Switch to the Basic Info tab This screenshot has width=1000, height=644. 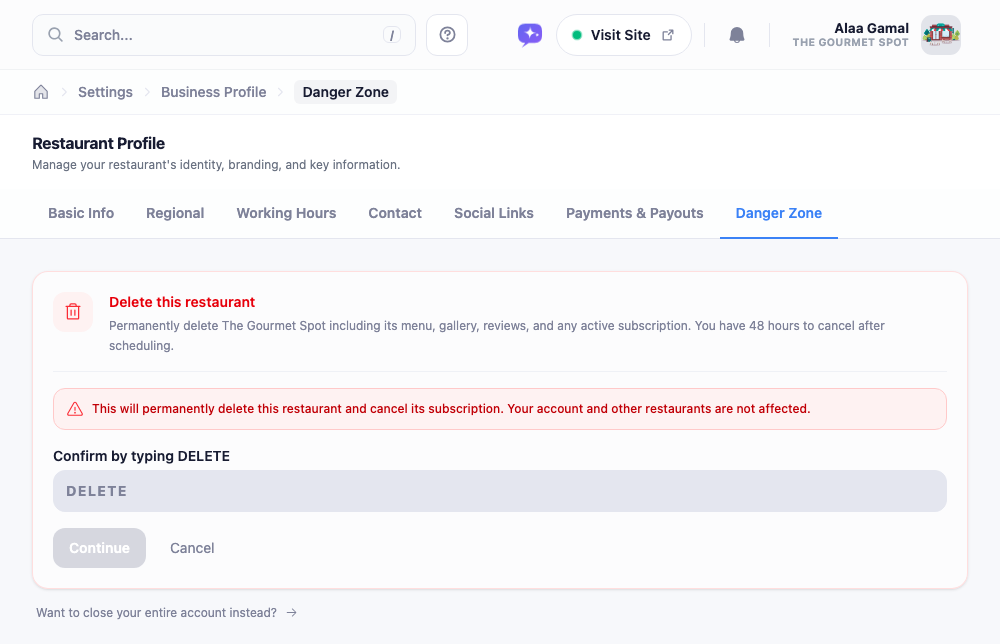point(81,213)
